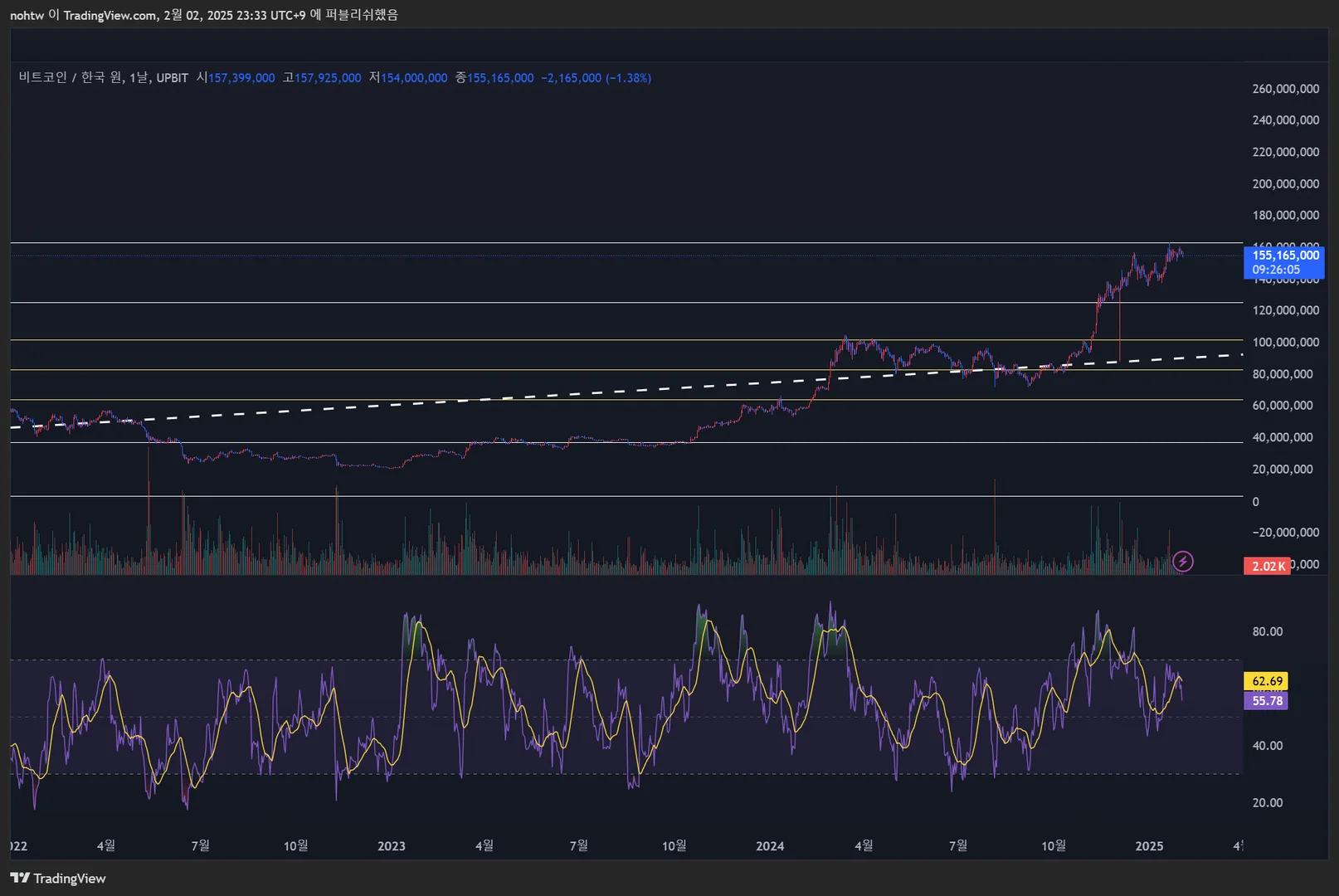
Task: Click the RSI 80.00 scale label
Action: click(1267, 631)
